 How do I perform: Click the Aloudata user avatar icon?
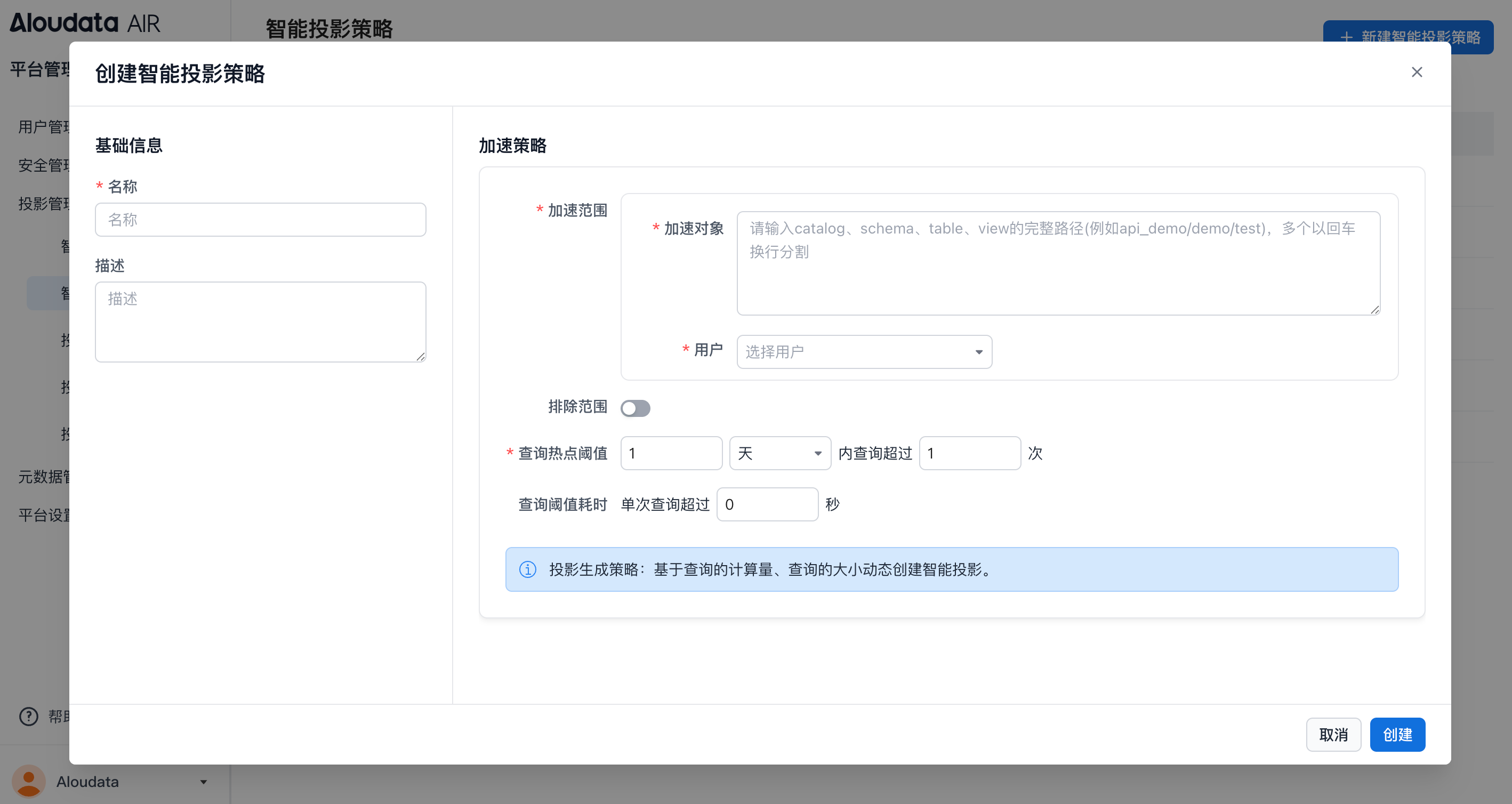click(28, 781)
